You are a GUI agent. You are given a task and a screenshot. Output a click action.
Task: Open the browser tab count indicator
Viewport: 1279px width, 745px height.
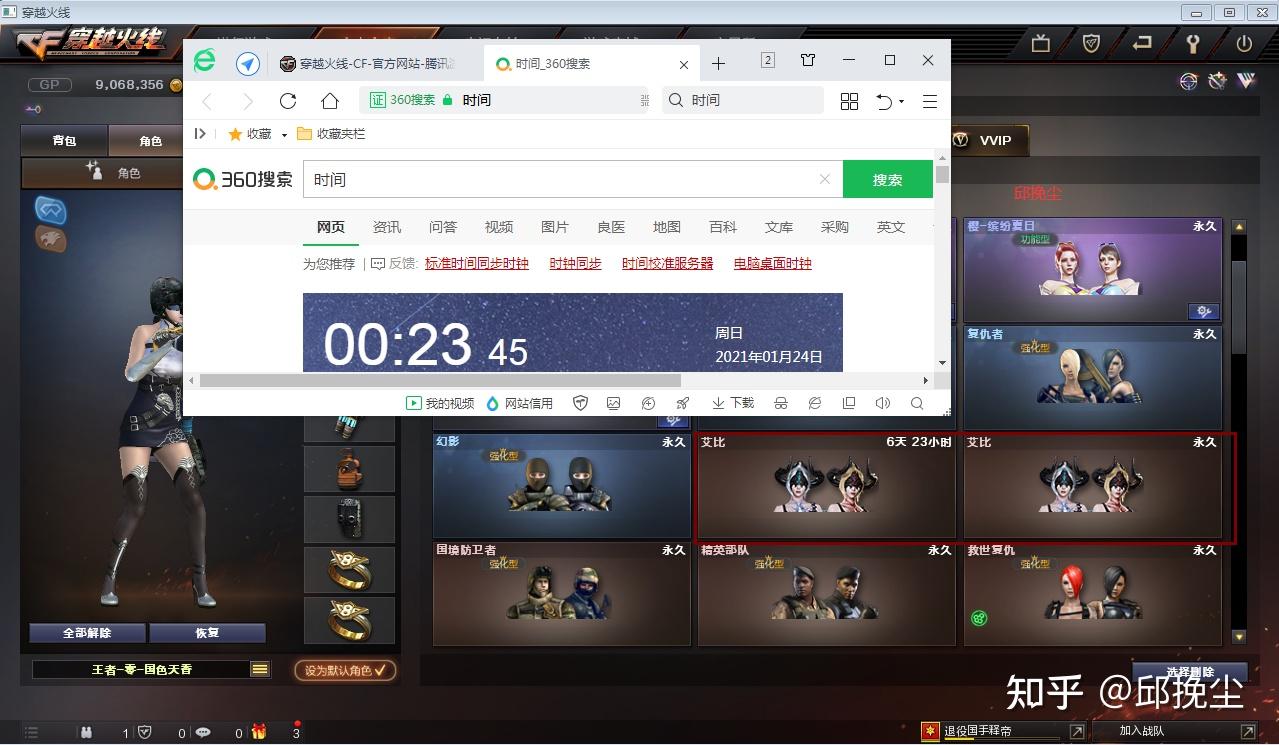click(x=768, y=60)
